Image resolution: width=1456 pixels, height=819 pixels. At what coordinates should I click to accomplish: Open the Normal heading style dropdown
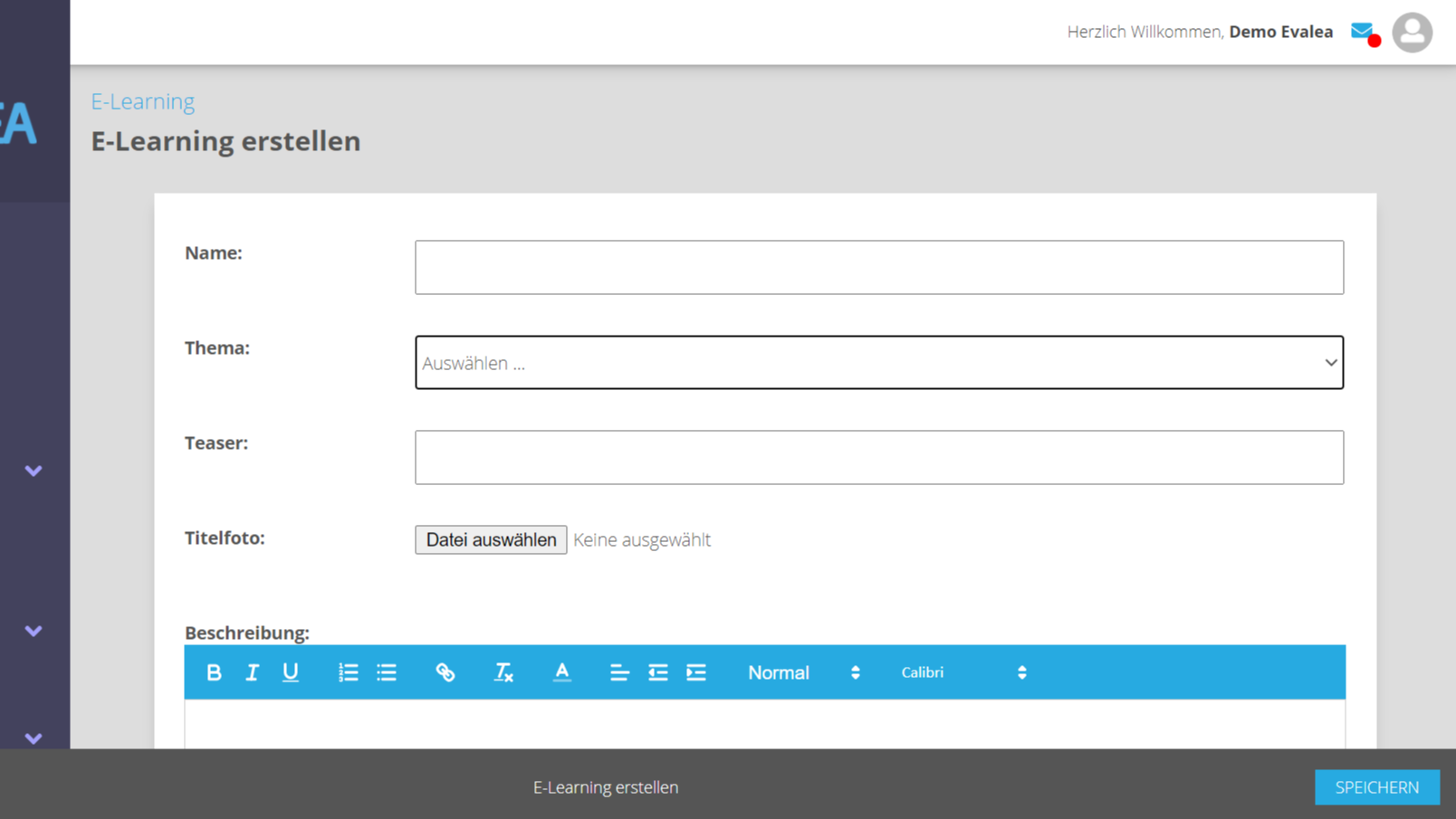coord(804,672)
